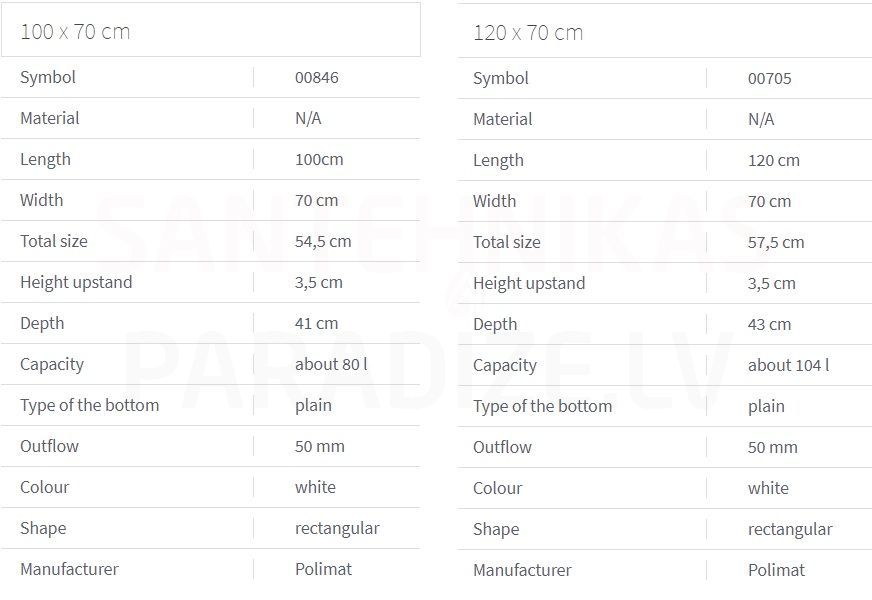Click the 41 cm depth value
872x600 pixels.
316,323
